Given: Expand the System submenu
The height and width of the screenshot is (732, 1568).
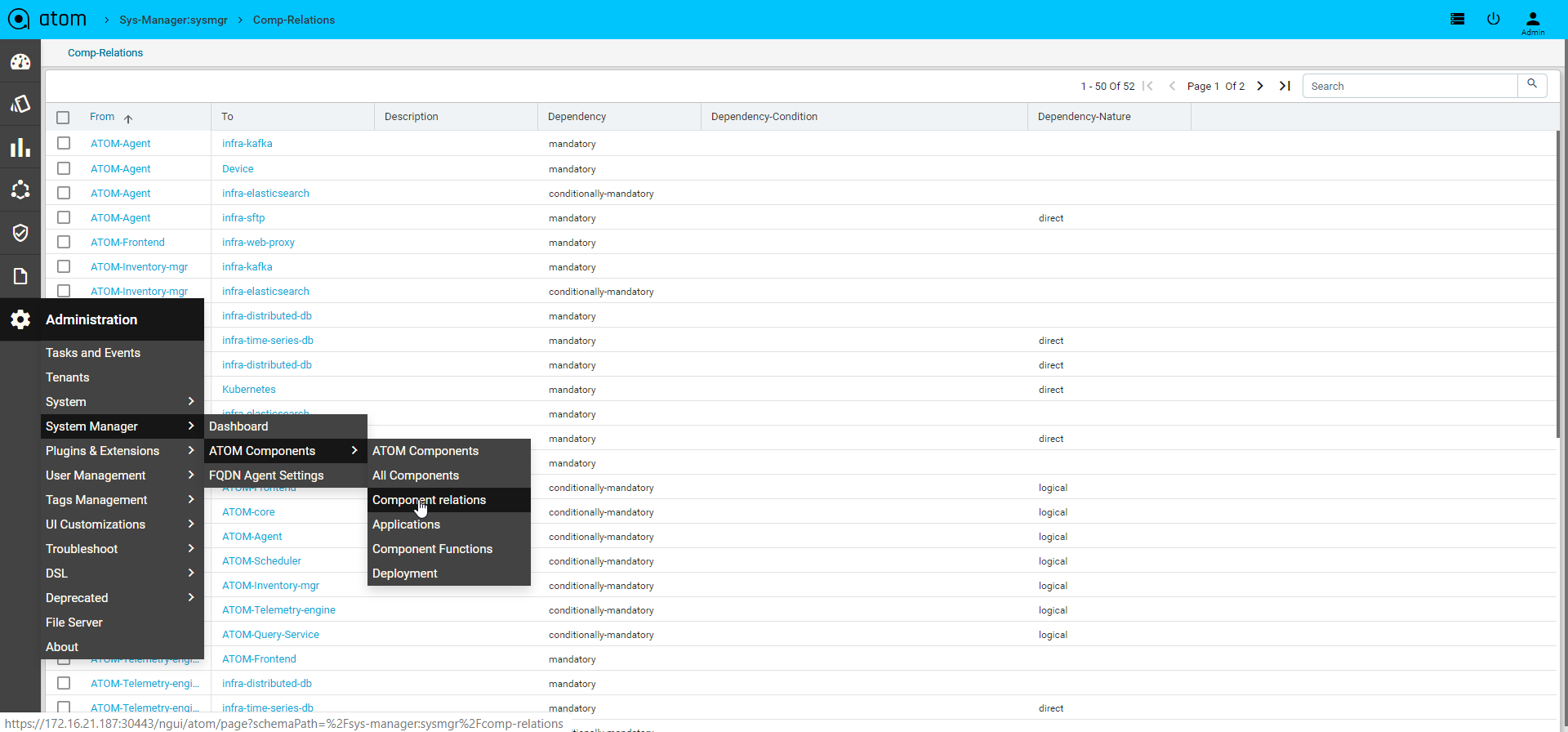Looking at the screenshot, I should [122, 402].
